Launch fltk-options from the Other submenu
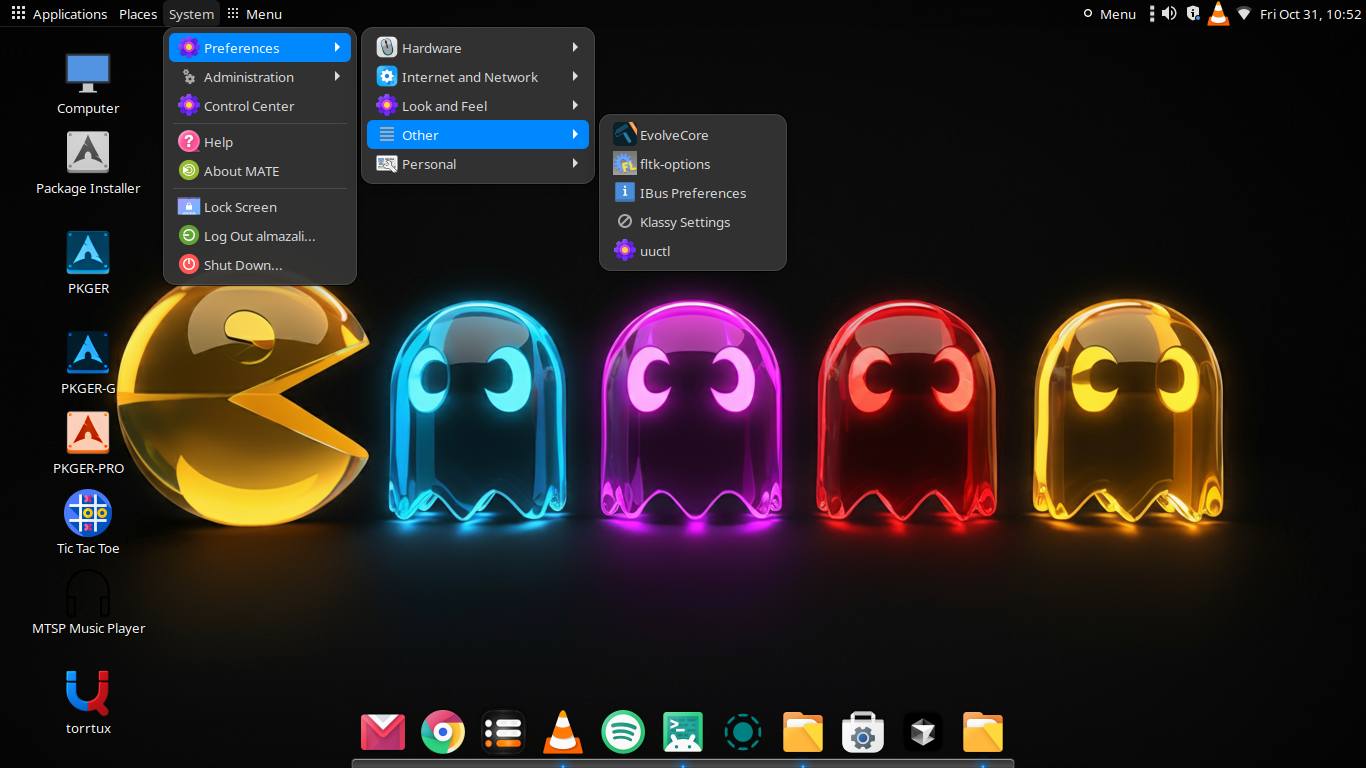The height and width of the screenshot is (768, 1366). (x=692, y=164)
